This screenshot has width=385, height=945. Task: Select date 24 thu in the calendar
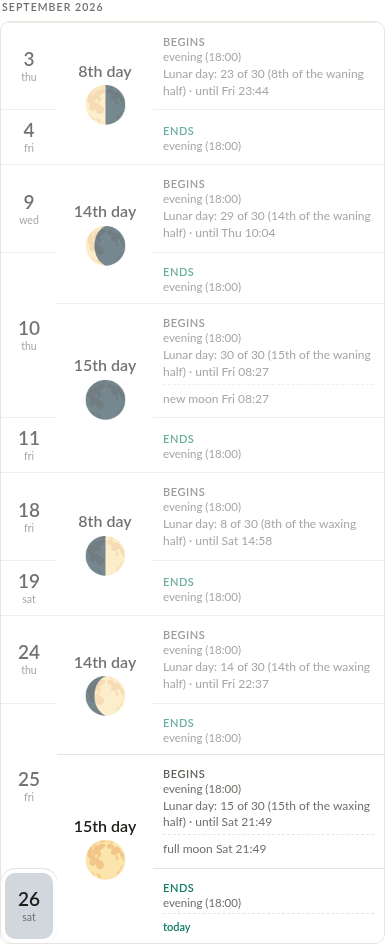29,659
